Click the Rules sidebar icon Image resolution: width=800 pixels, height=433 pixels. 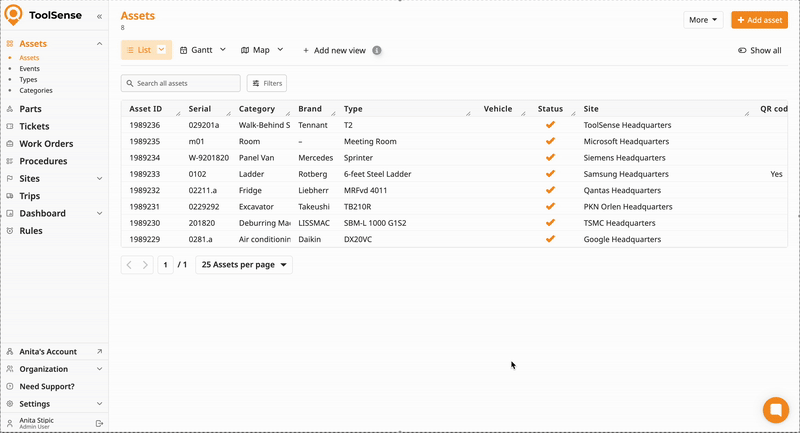[10, 231]
